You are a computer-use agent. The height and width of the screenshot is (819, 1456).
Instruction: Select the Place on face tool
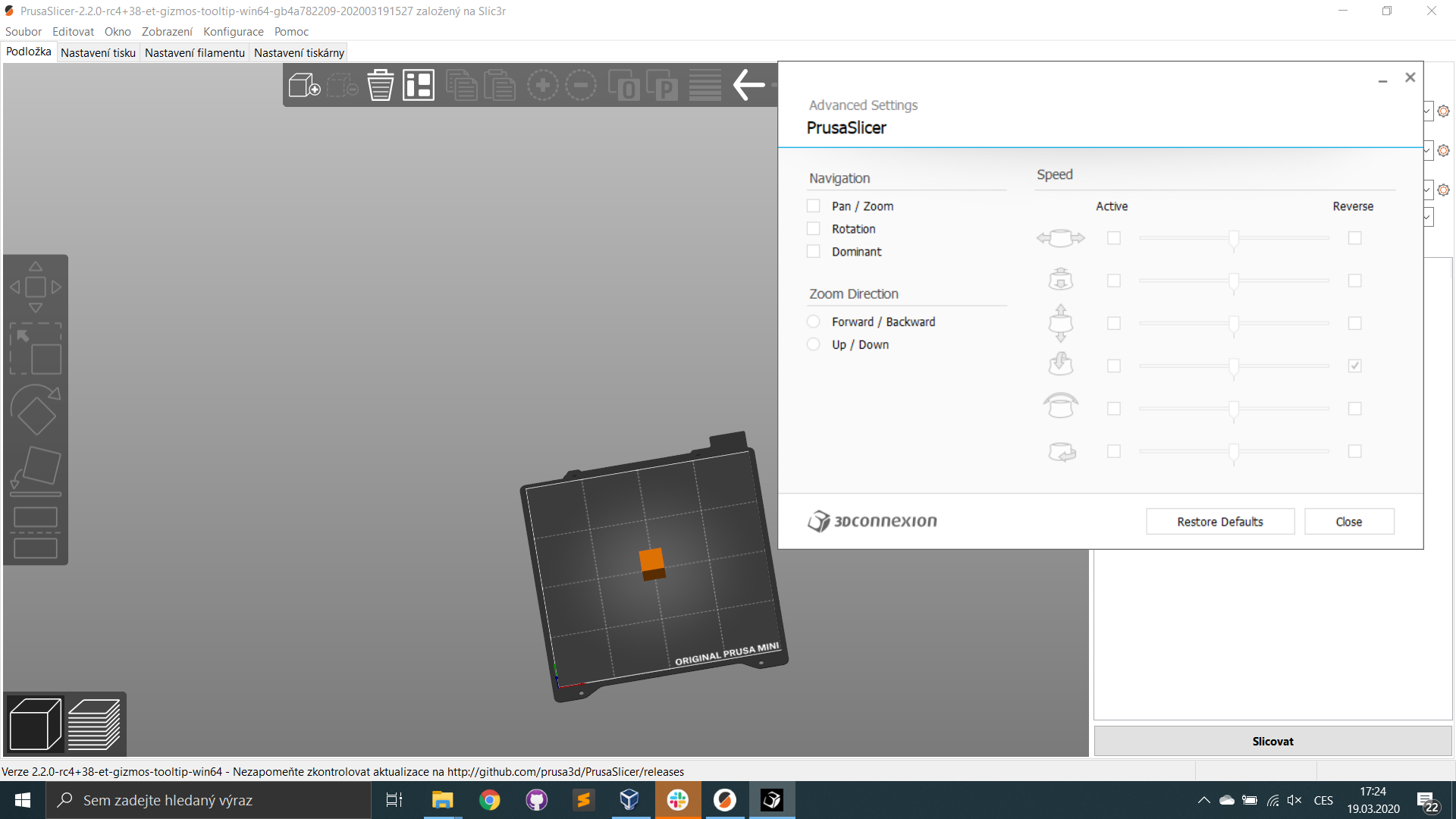point(36,469)
